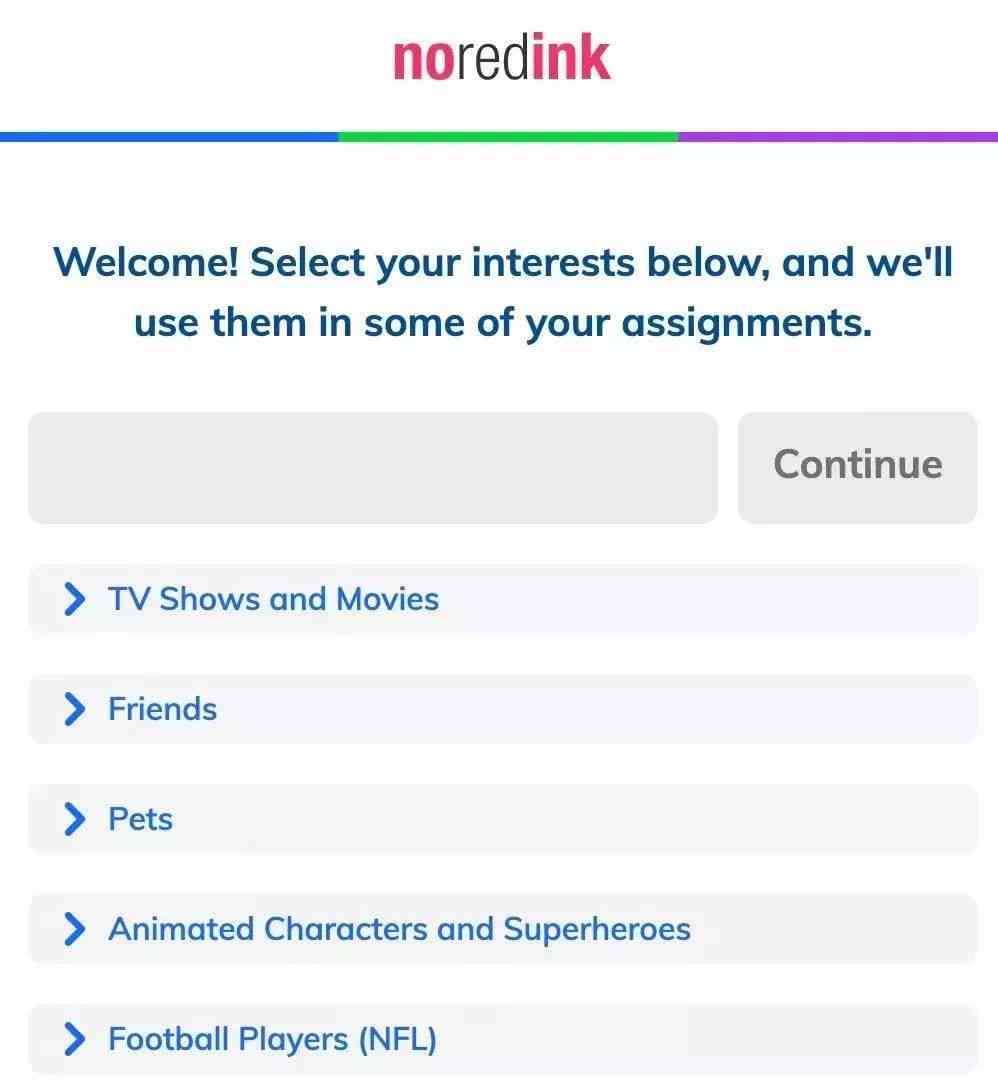Show the Football Players (NFL) options
Image resolution: width=998 pixels, height=1084 pixels.
pyautogui.click(x=502, y=1039)
